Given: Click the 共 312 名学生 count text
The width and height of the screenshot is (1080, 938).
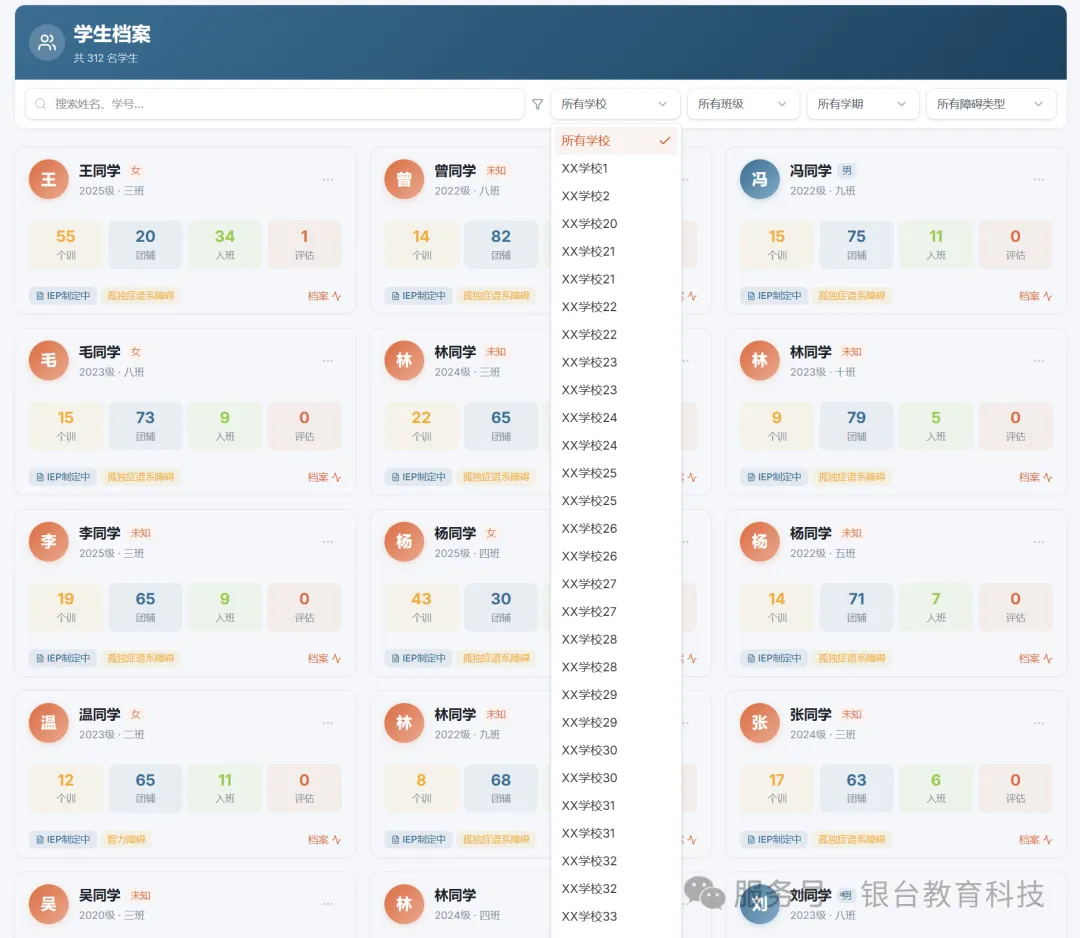Looking at the screenshot, I should [x=105, y=59].
